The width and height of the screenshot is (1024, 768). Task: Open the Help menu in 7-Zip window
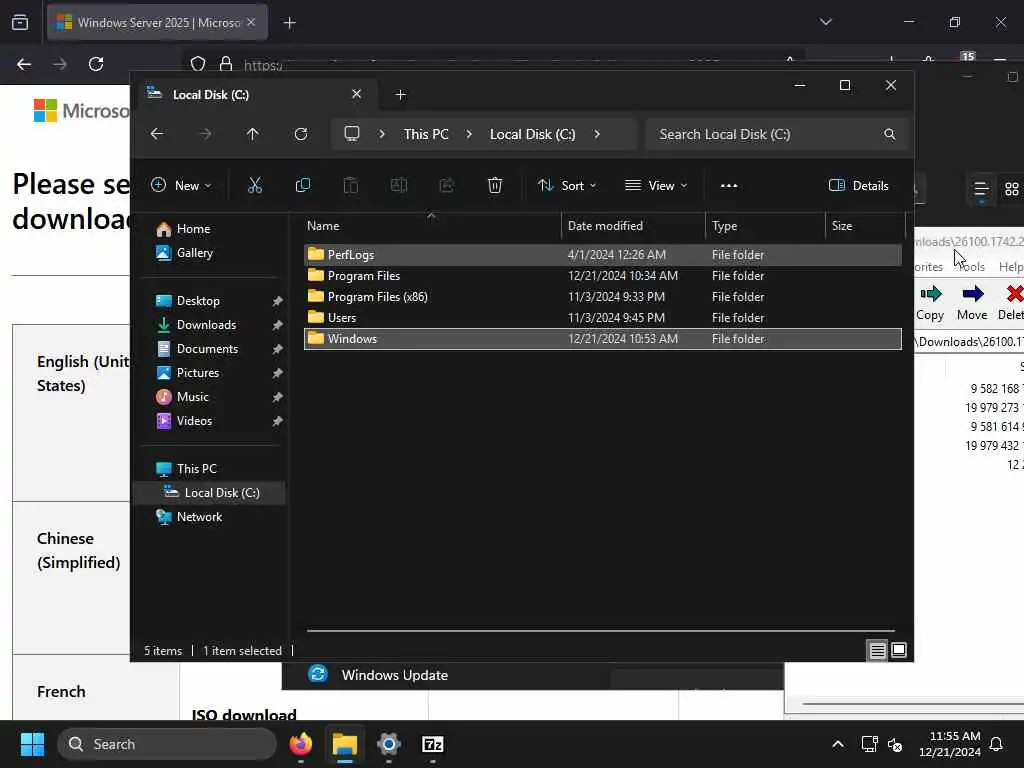click(x=1011, y=266)
